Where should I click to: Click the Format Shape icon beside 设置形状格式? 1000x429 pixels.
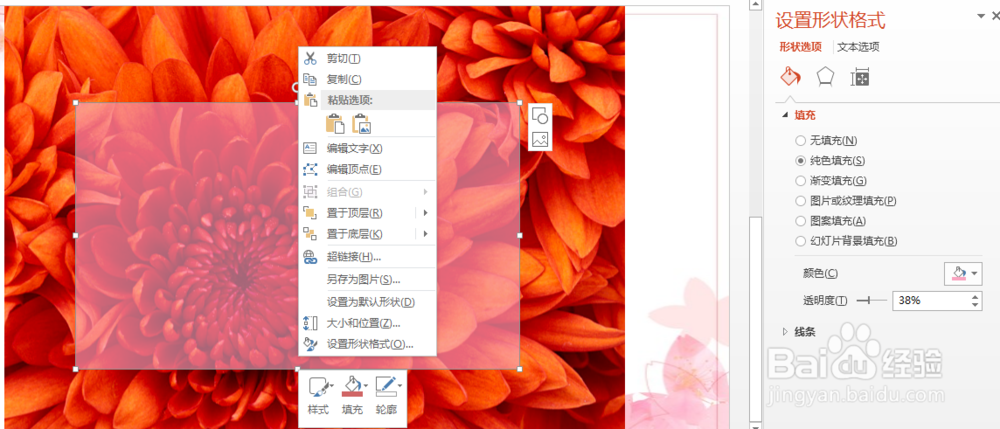tap(310, 344)
